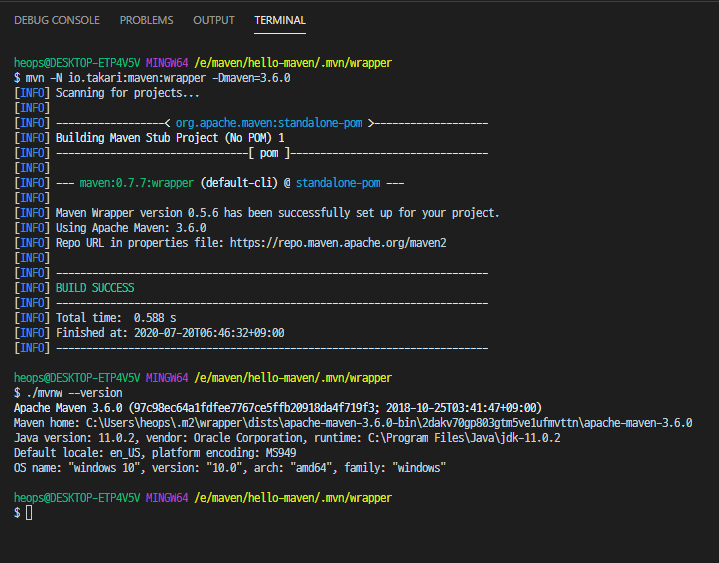This screenshot has width=719, height=563.
Task: Click the '[ pom ]' separator label
Action: (x=269, y=153)
